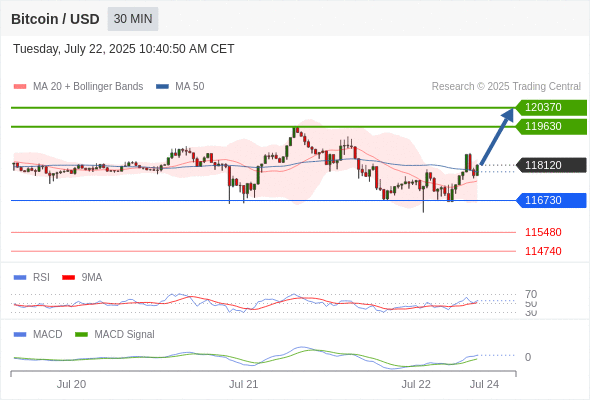
Task: Click the 'MA 50' legend label
Action: tap(190, 87)
